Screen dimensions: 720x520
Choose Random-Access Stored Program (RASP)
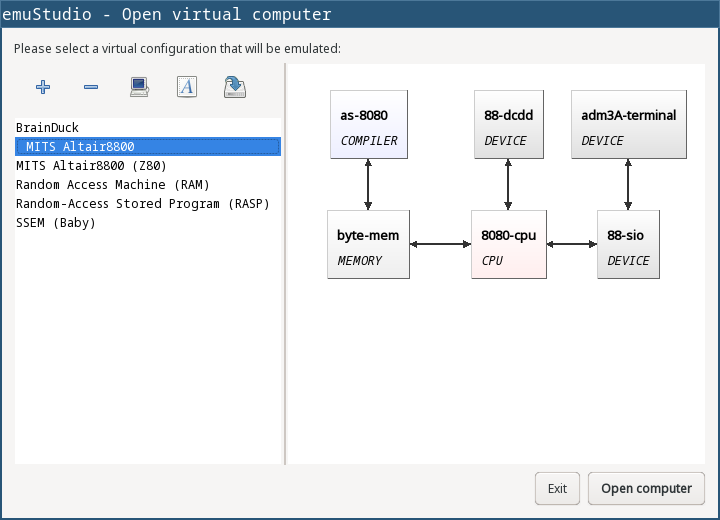148,203
